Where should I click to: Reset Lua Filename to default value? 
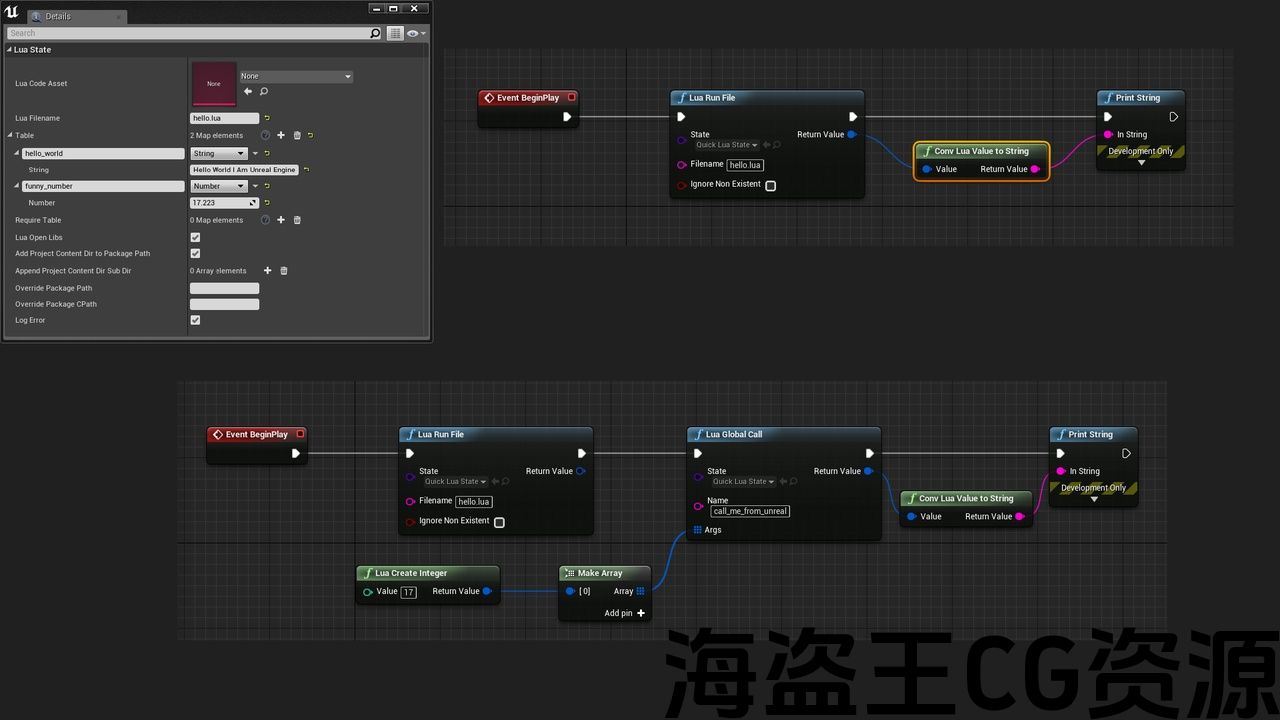point(267,118)
